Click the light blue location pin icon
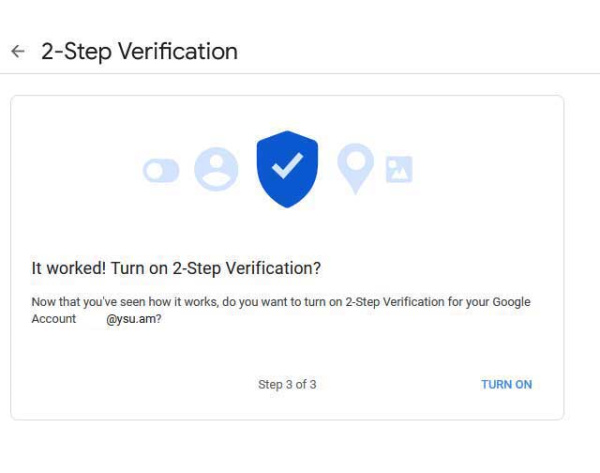Viewport: 600px width, 473px height. pos(355,168)
